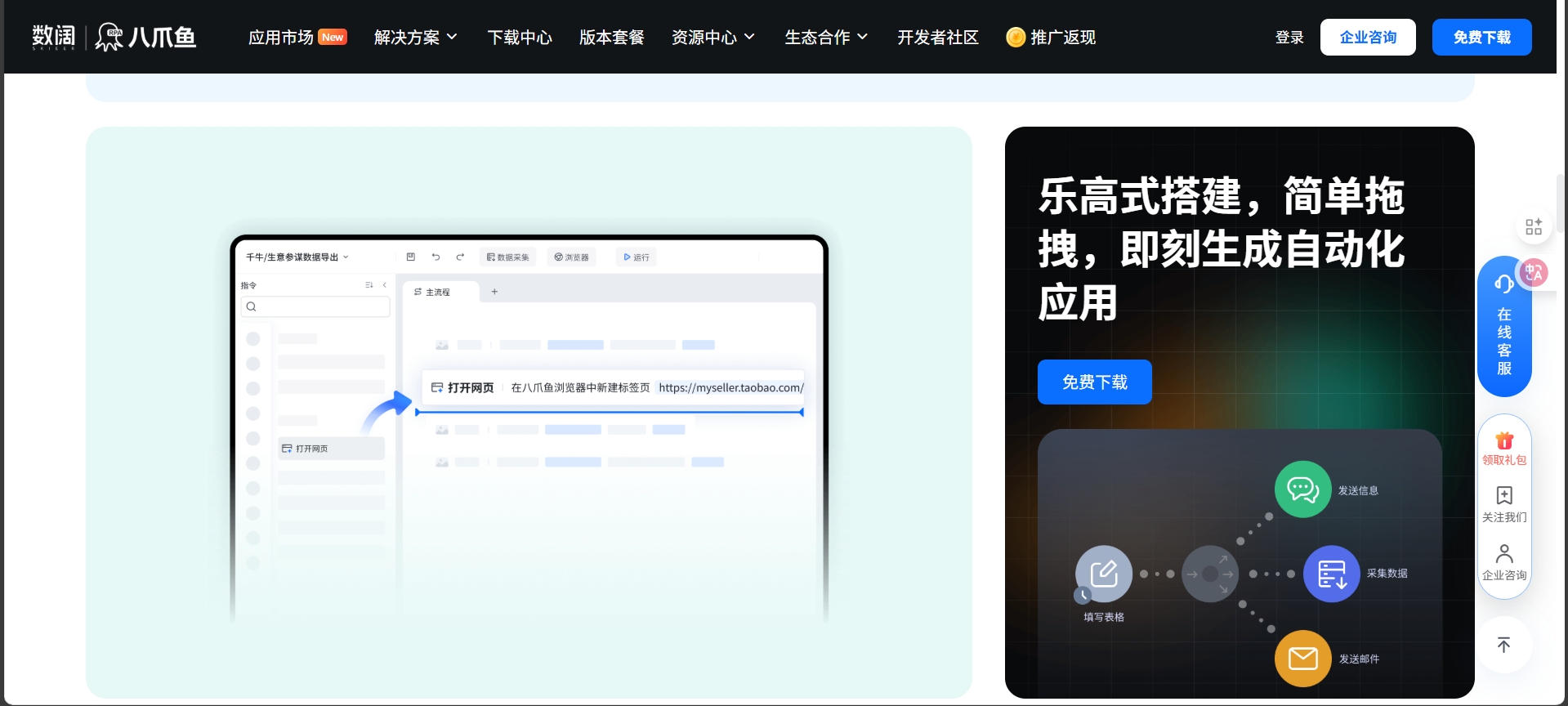Select 打开网页 item in command list

click(x=331, y=449)
